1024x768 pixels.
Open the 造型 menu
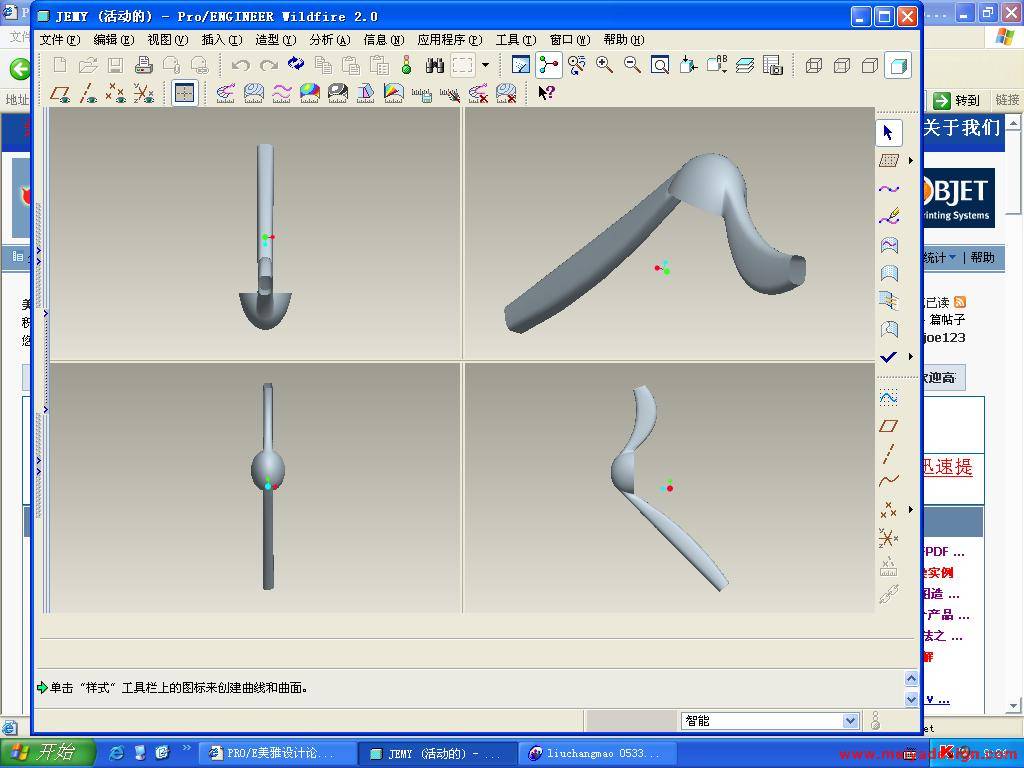[x=275, y=40]
